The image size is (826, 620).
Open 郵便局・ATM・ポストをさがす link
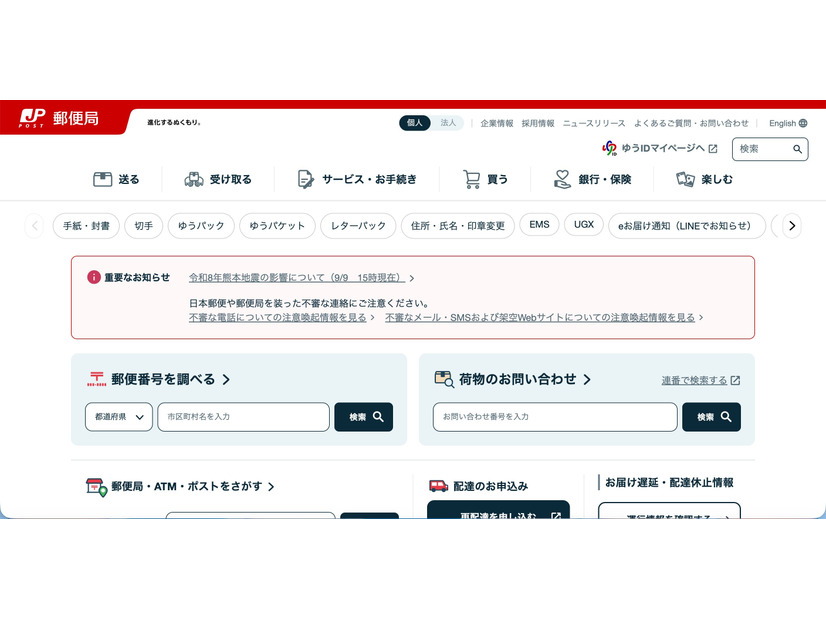(186, 486)
